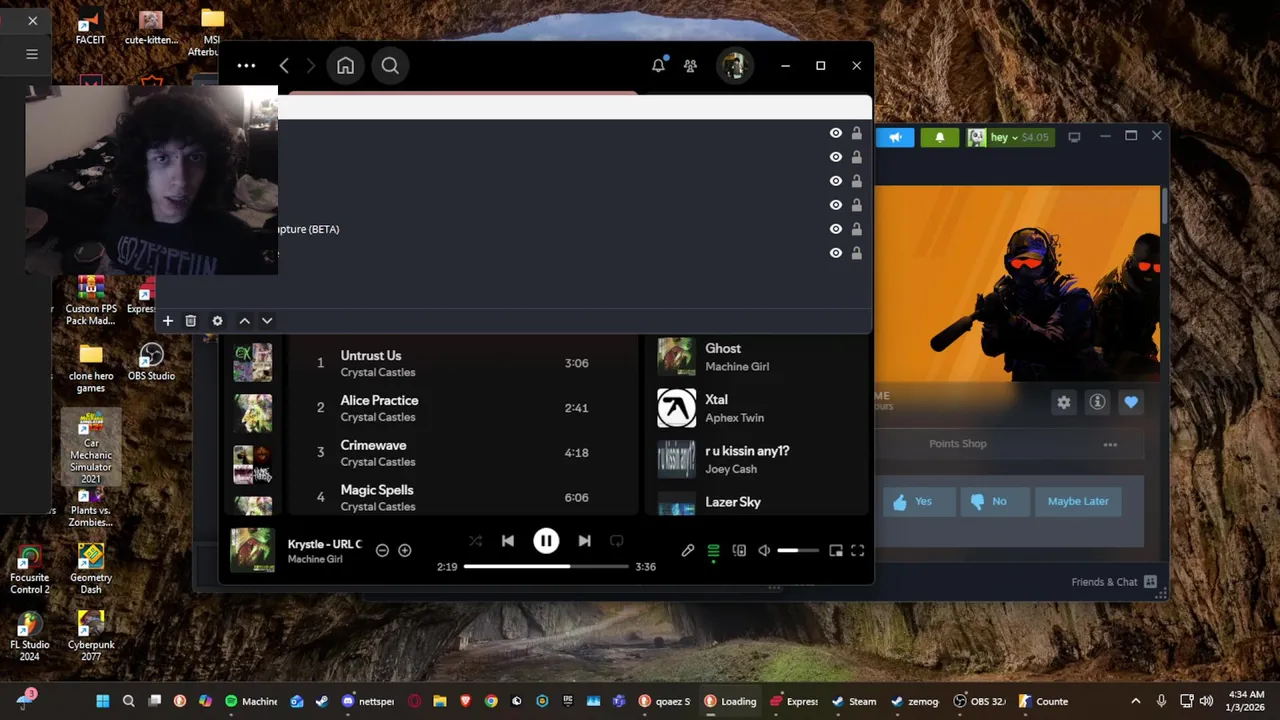Favorite the game with the heart icon
This screenshot has height=720, width=1280.
point(1131,402)
